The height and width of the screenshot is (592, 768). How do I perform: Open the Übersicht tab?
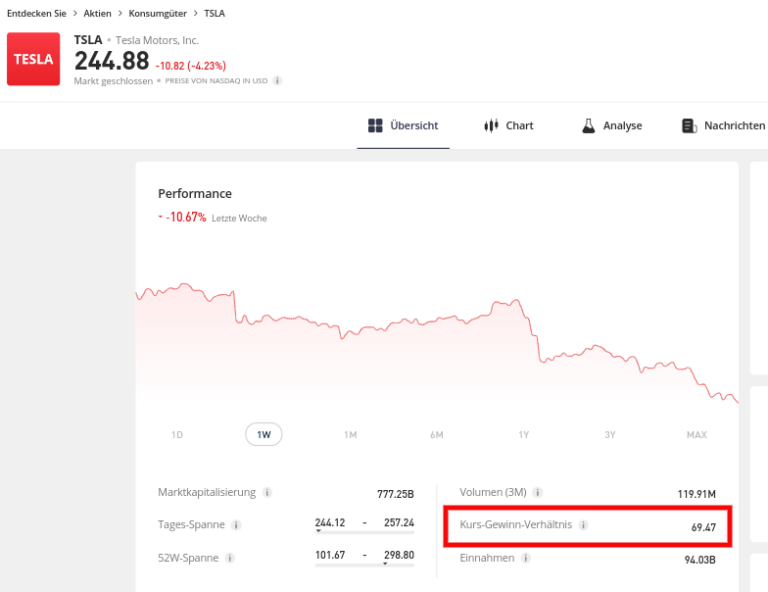pyautogui.click(x=403, y=126)
